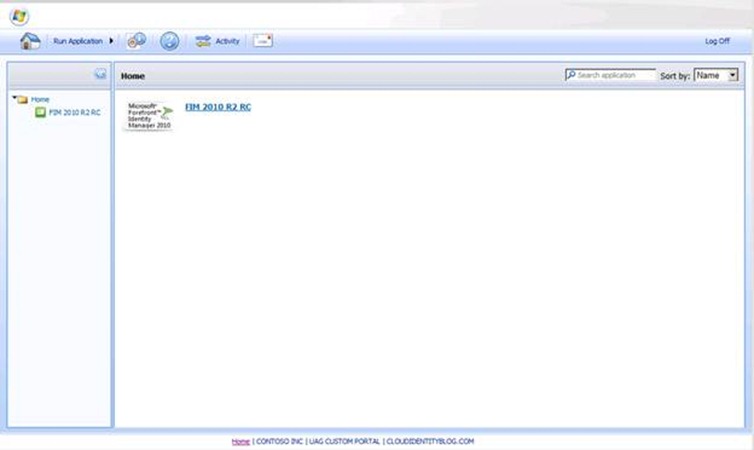This screenshot has width=754, height=450.
Task: Open the Sort by Name dropdown
Action: click(x=716, y=75)
